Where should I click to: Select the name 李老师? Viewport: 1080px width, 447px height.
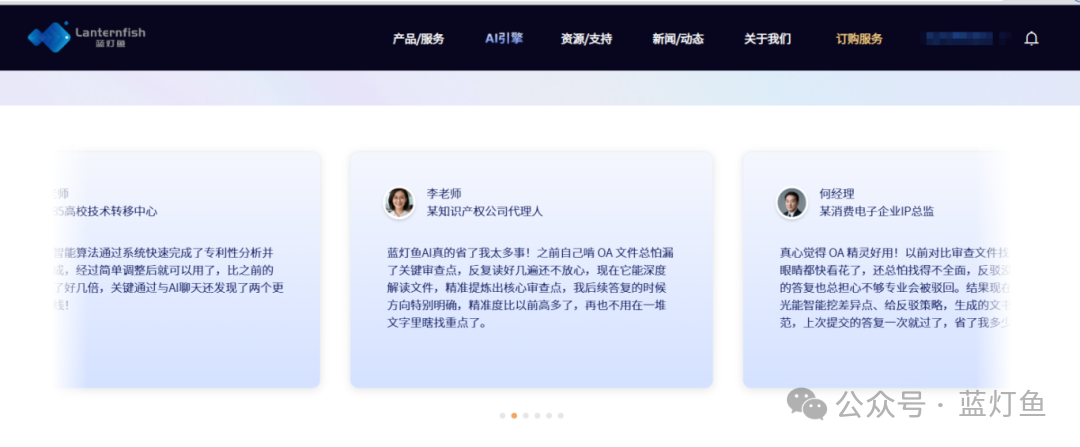(444, 194)
